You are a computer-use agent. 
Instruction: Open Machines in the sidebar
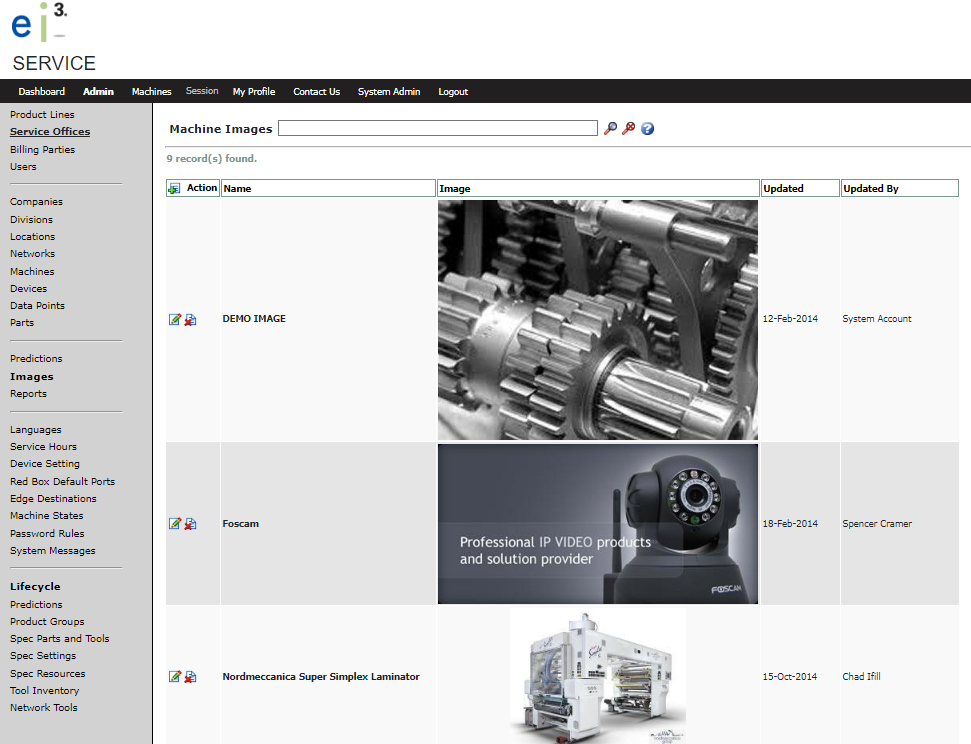coord(32,271)
